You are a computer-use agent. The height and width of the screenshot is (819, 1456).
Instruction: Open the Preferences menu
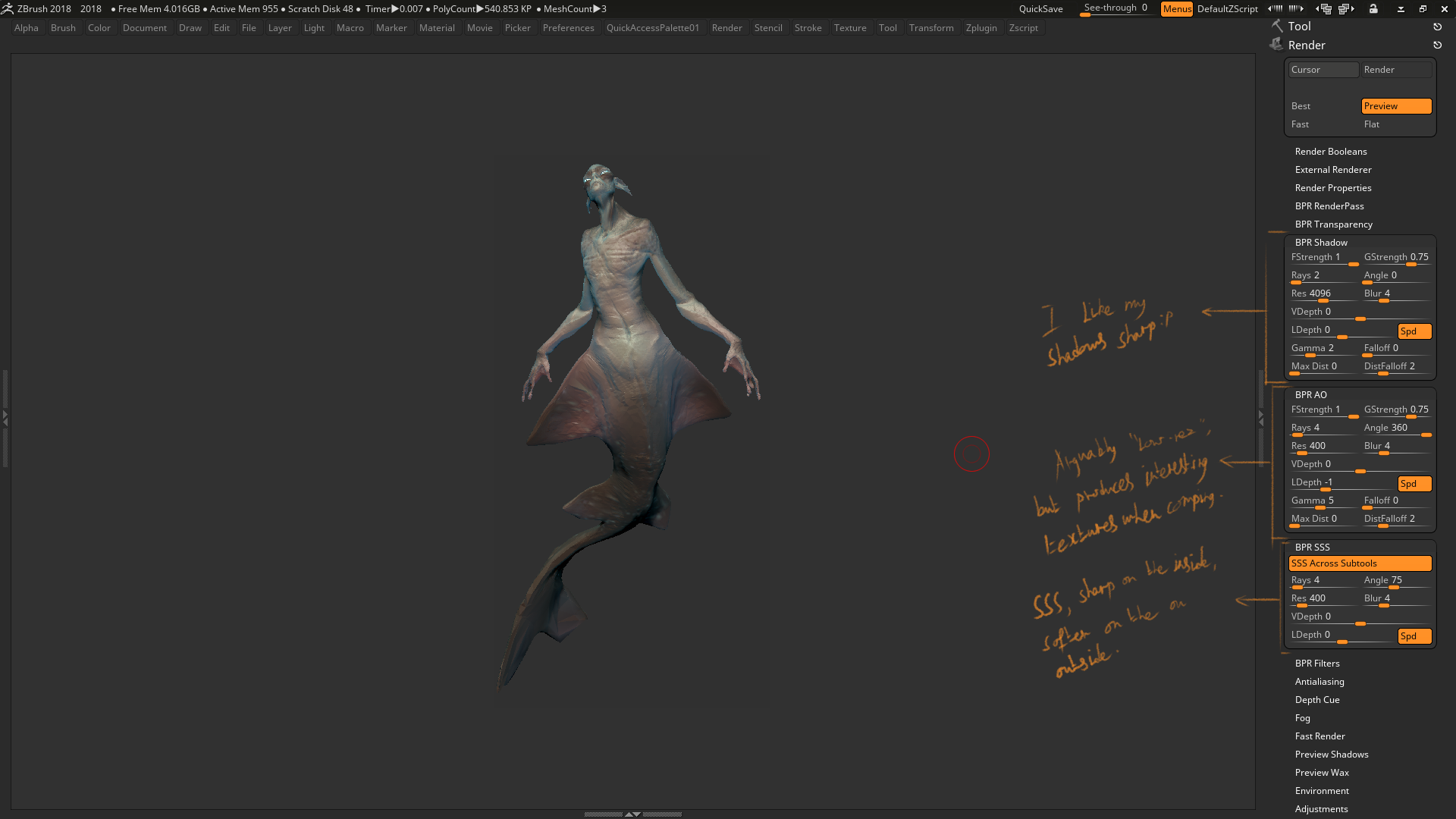pyautogui.click(x=568, y=28)
